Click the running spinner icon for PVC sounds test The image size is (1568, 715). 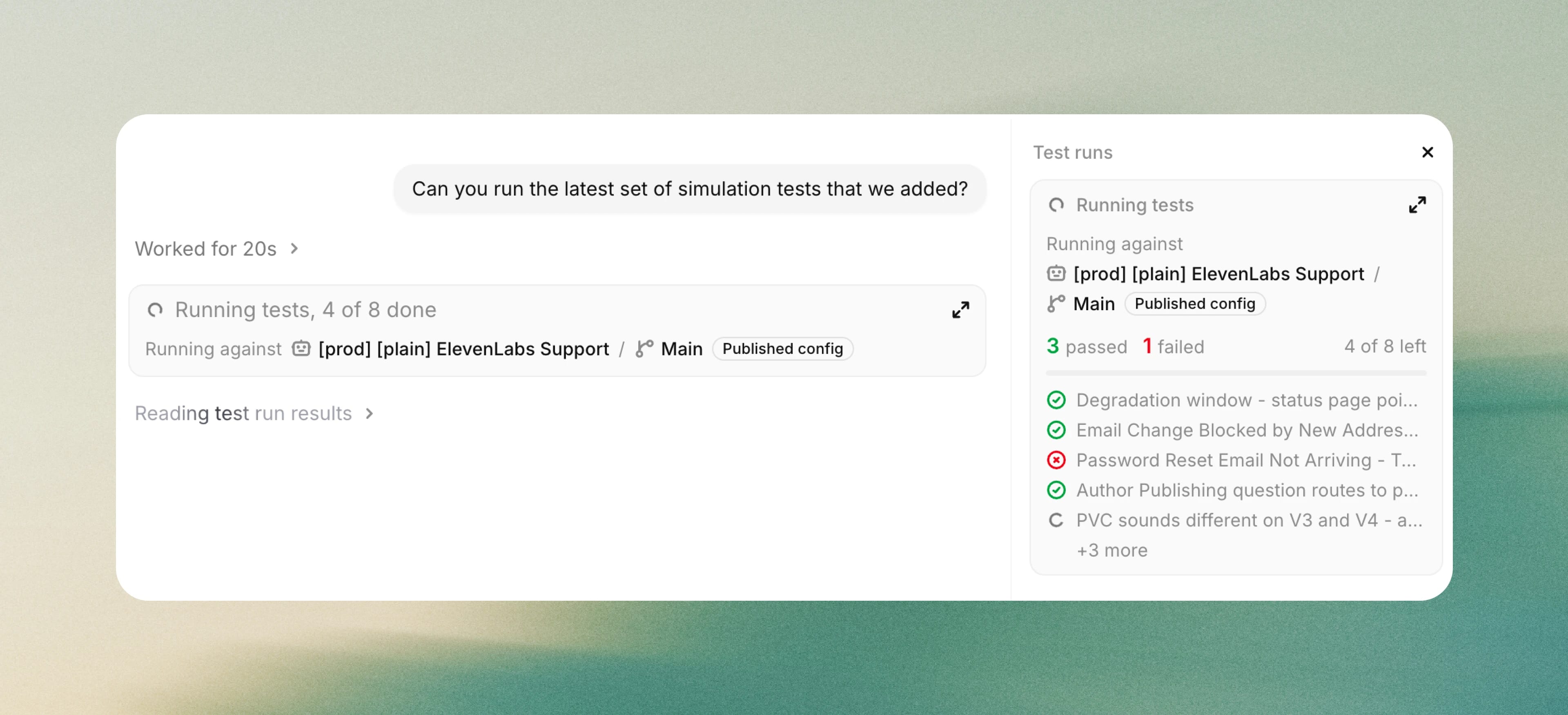[x=1056, y=520]
